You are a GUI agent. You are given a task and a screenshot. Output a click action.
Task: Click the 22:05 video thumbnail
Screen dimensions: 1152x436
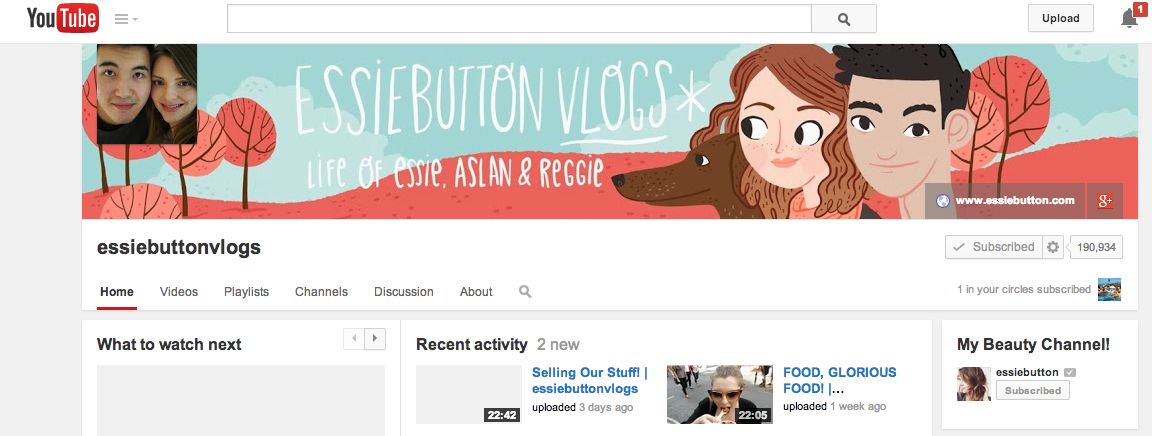click(x=720, y=394)
